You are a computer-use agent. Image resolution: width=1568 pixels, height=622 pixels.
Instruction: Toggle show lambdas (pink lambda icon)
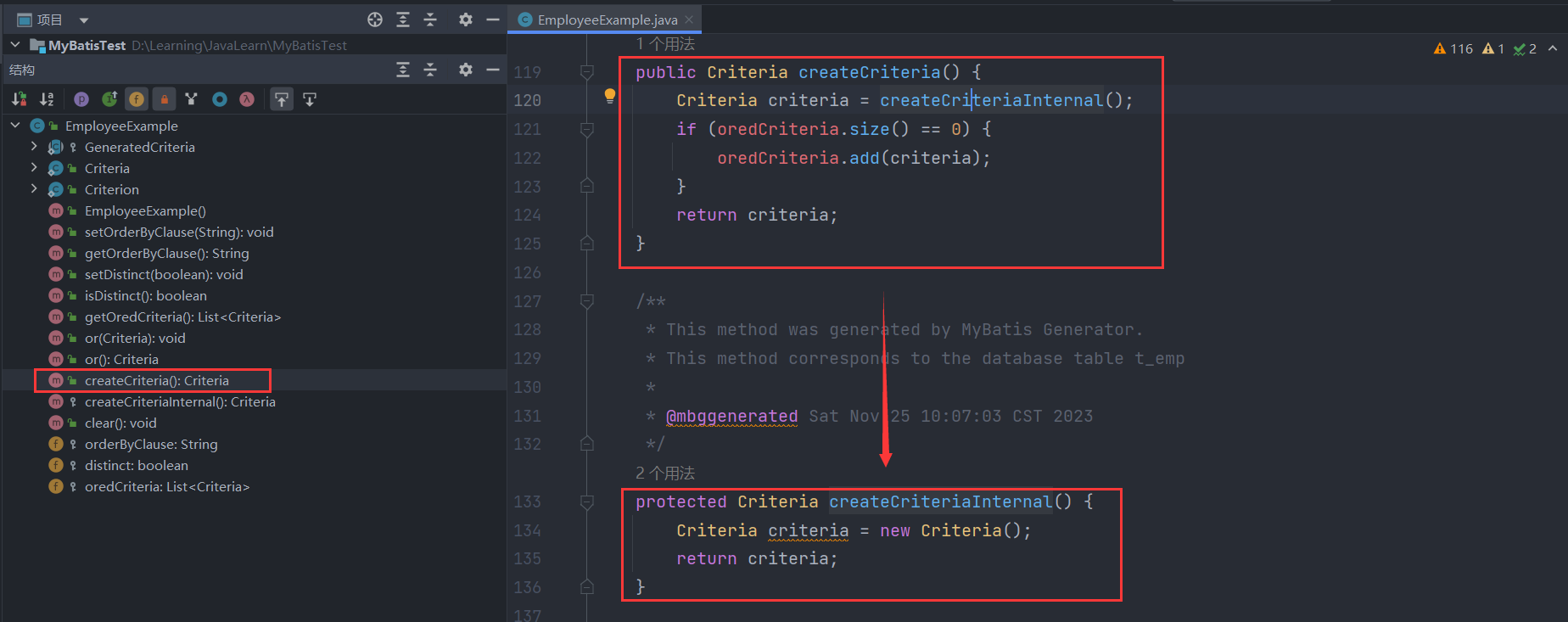247,99
